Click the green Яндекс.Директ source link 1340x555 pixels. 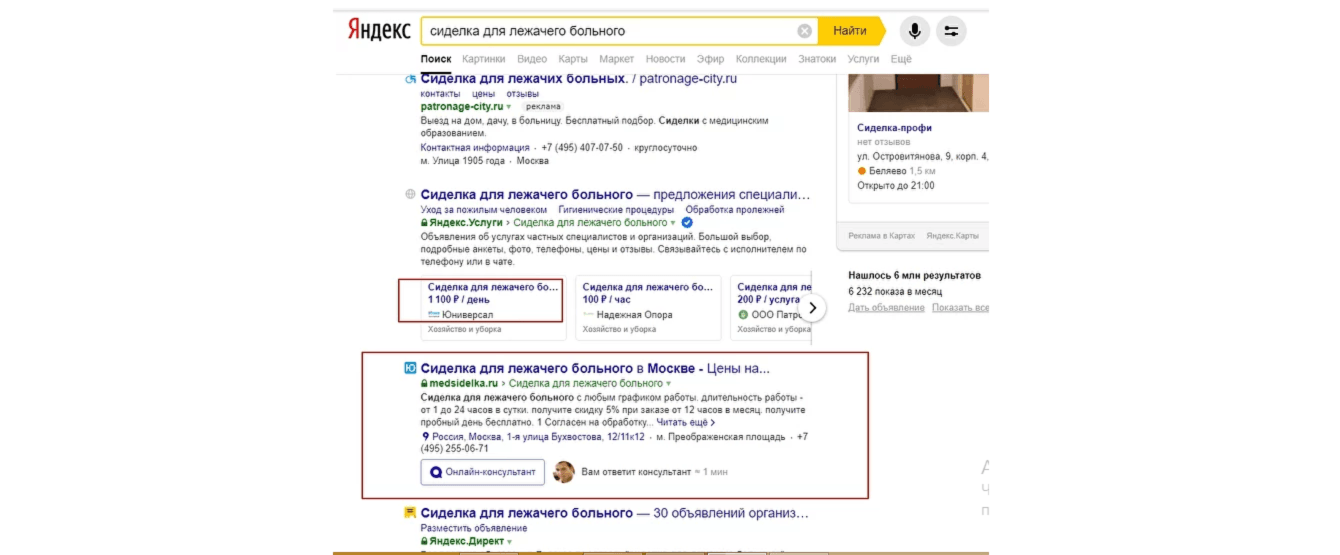click(x=466, y=541)
